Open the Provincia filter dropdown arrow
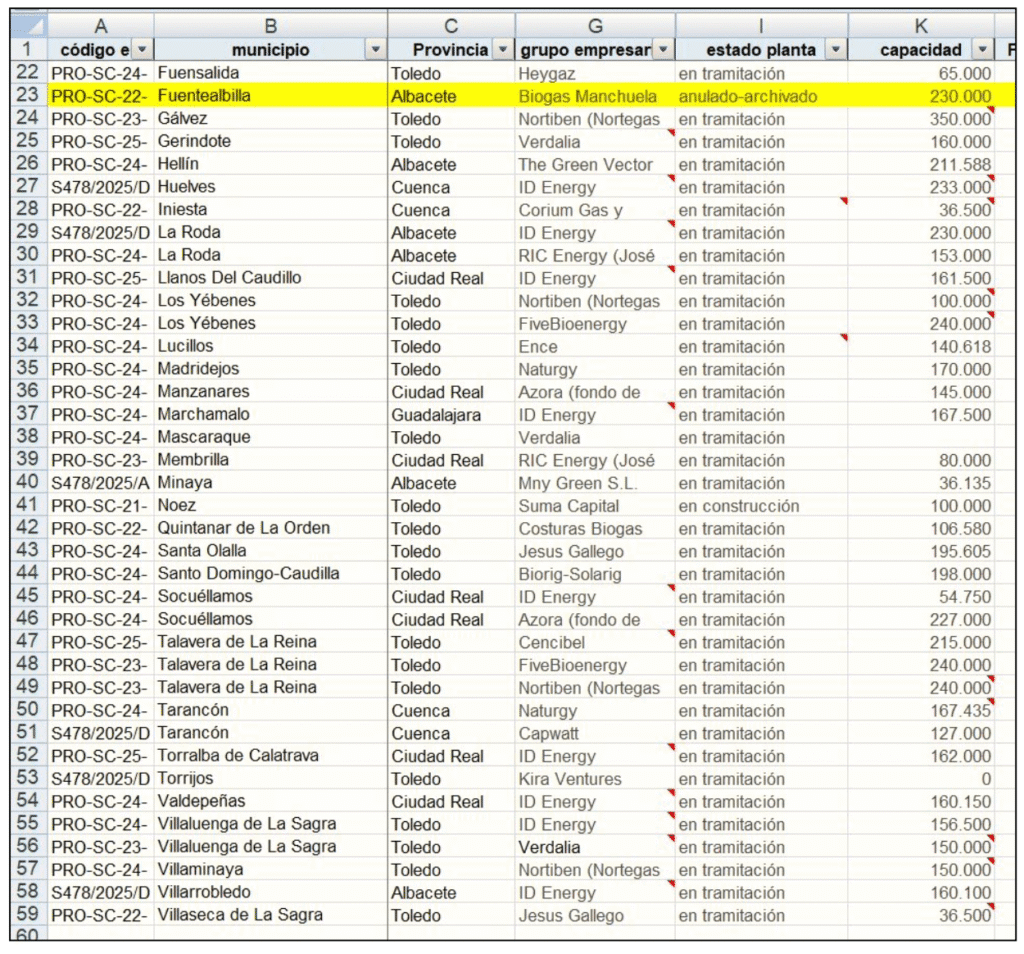This screenshot has width=1024, height=954. (502, 50)
